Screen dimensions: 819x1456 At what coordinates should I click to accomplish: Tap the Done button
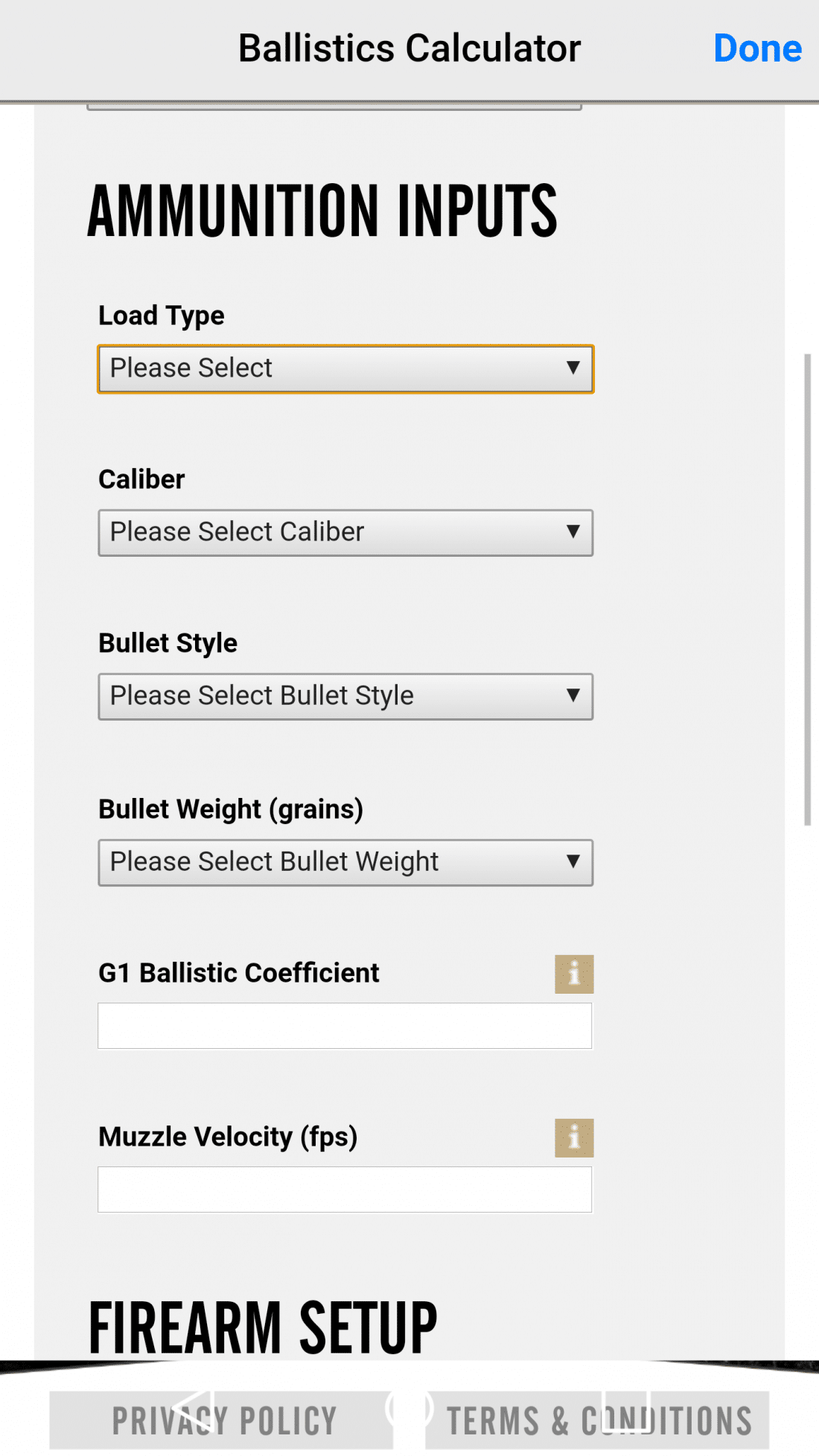pos(757,49)
